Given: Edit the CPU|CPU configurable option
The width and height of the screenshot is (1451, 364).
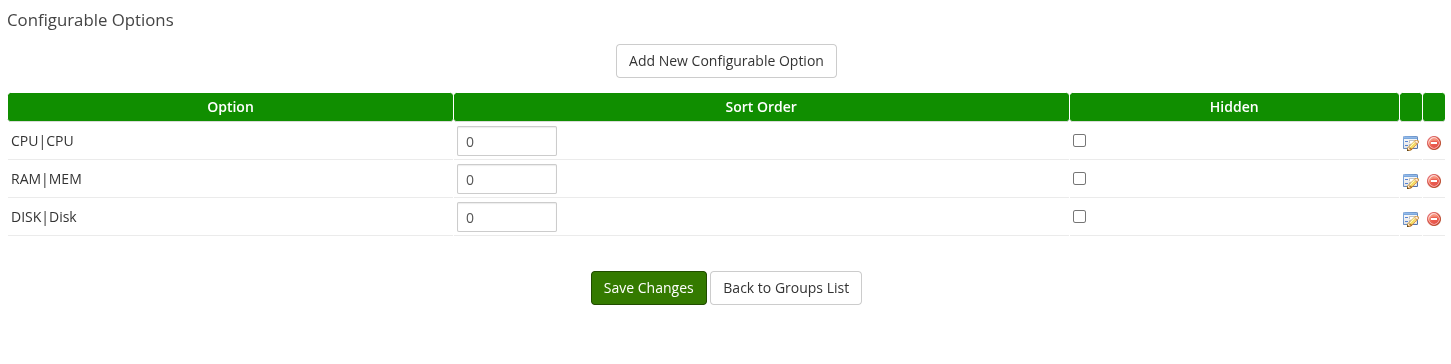Looking at the screenshot, I should [x=1411, y=143].
